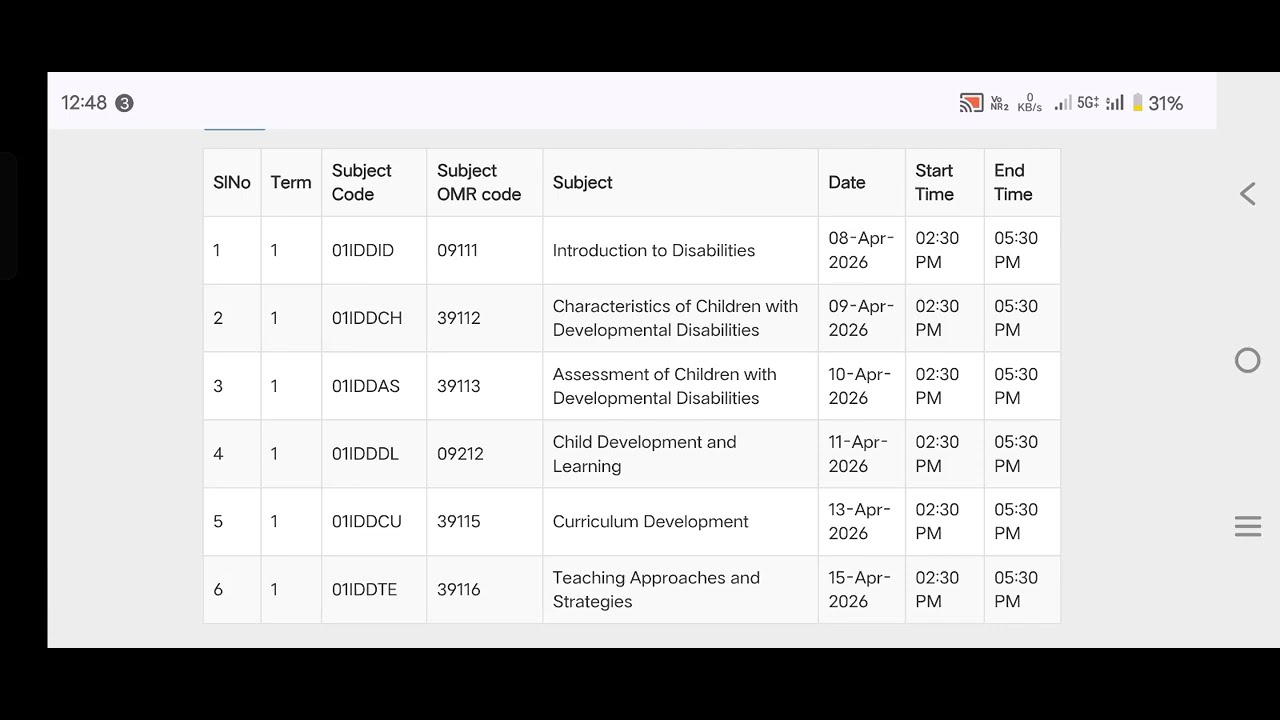1280x720 pixels.
Task: Click Characteristics of Children with Developmental Disabilities
Action: click(x=675, y=318)
